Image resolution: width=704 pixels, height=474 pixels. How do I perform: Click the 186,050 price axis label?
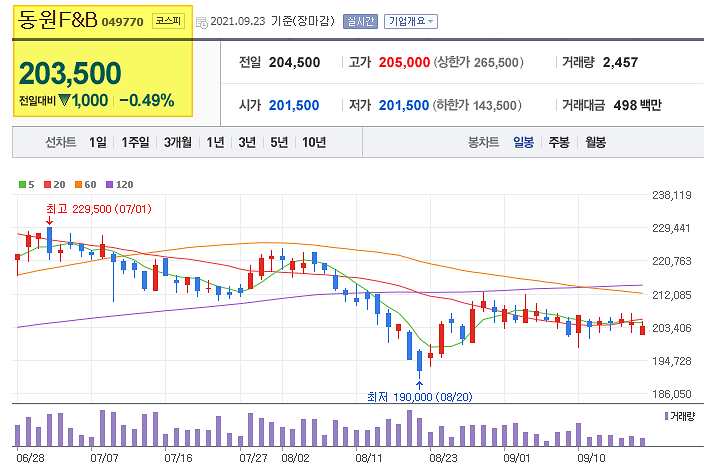click(672, 394)
